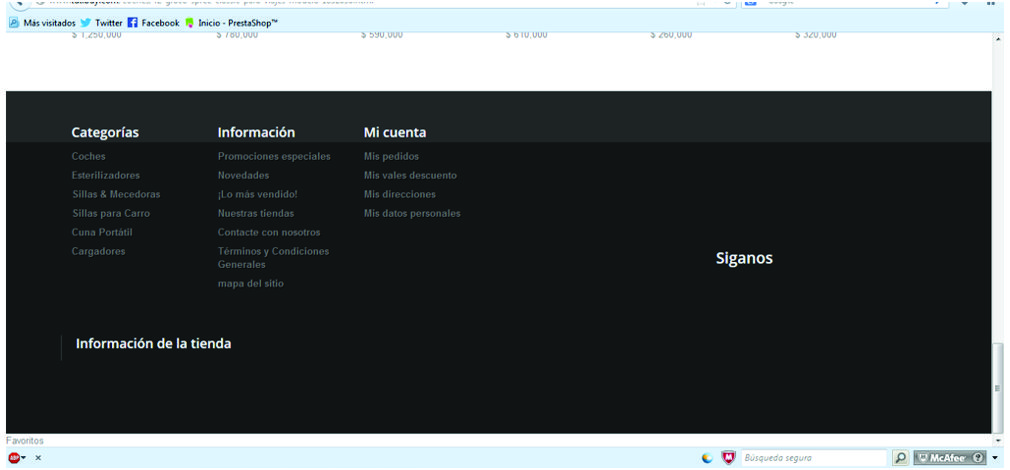Click the Categorías footer heading

[x=105, y=133]
